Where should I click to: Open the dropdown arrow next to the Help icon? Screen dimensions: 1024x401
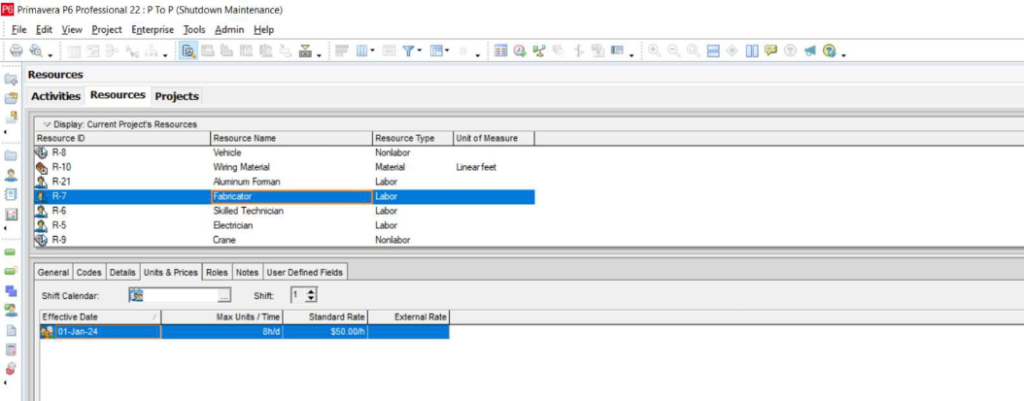tap(843, 54)
